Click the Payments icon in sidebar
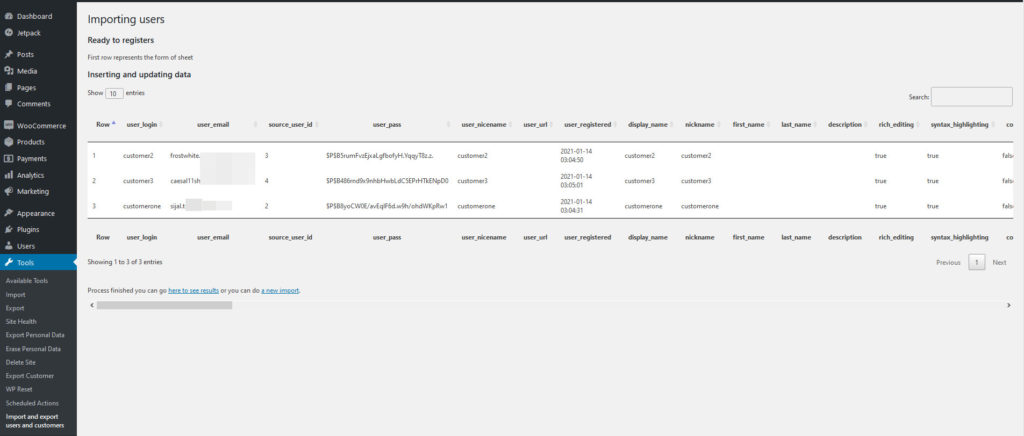This screenshot has width=1024, height=436. tap(8, 159)
